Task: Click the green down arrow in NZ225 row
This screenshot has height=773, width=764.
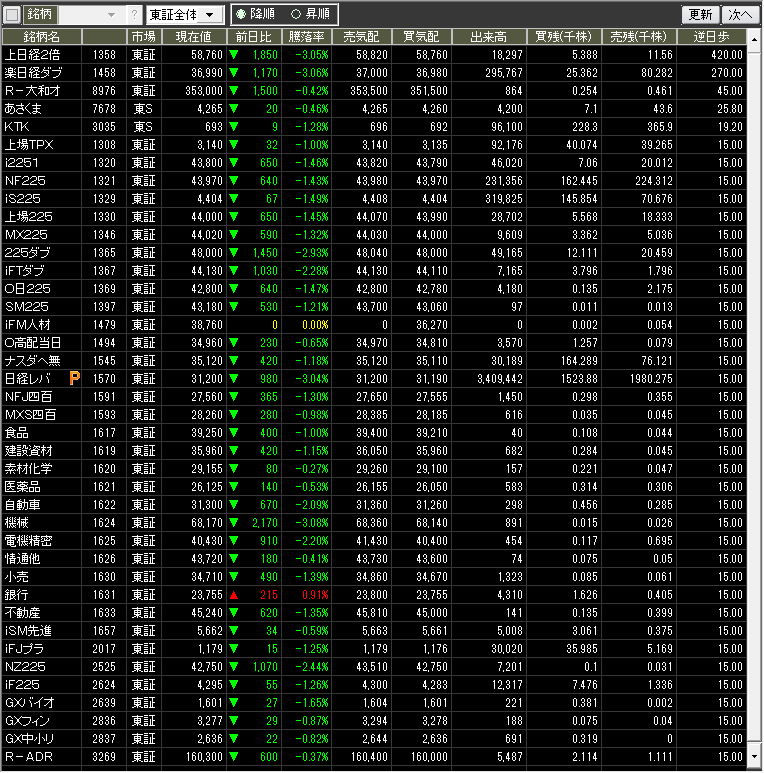Action: click(x=234, y=667)
